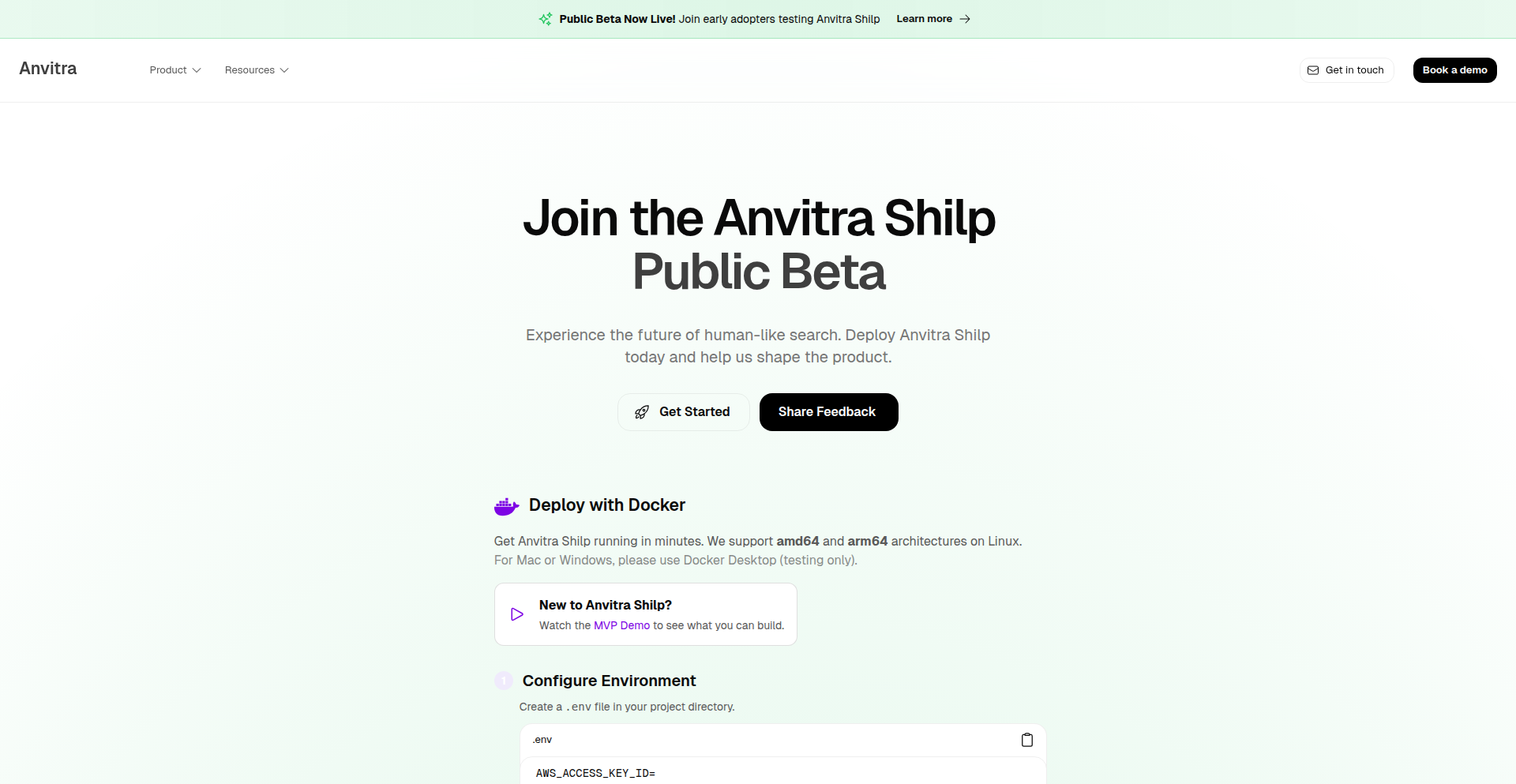Click the rocket icon inside Get Started
Screen dimensions: 1516x784
click(x=640, y=411)
